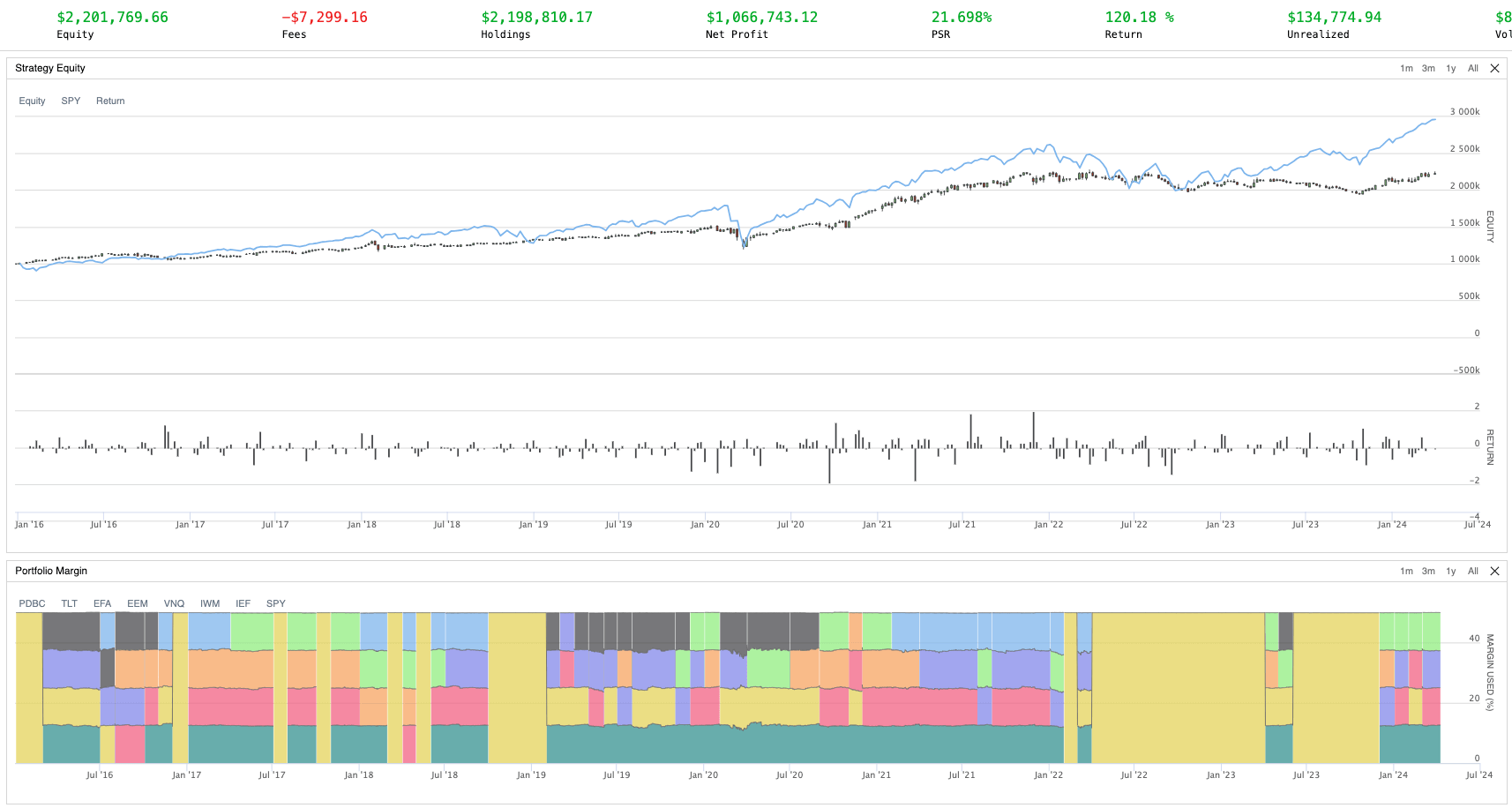The image size is (1512, 808).
Task: Toggle the Return series legend item
Action: (x=110, y=101)
